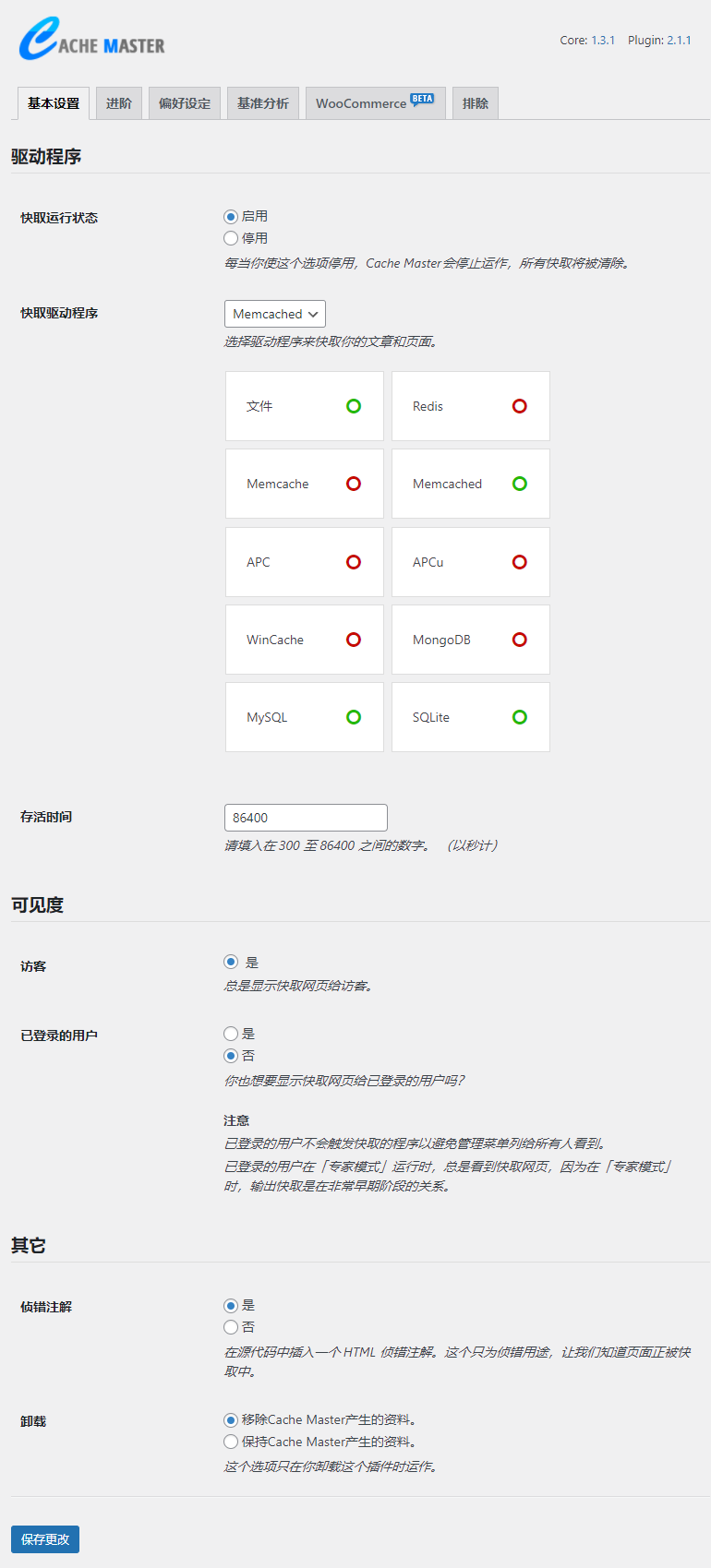Select 是 for 侦错注解

pos(231,1306)
